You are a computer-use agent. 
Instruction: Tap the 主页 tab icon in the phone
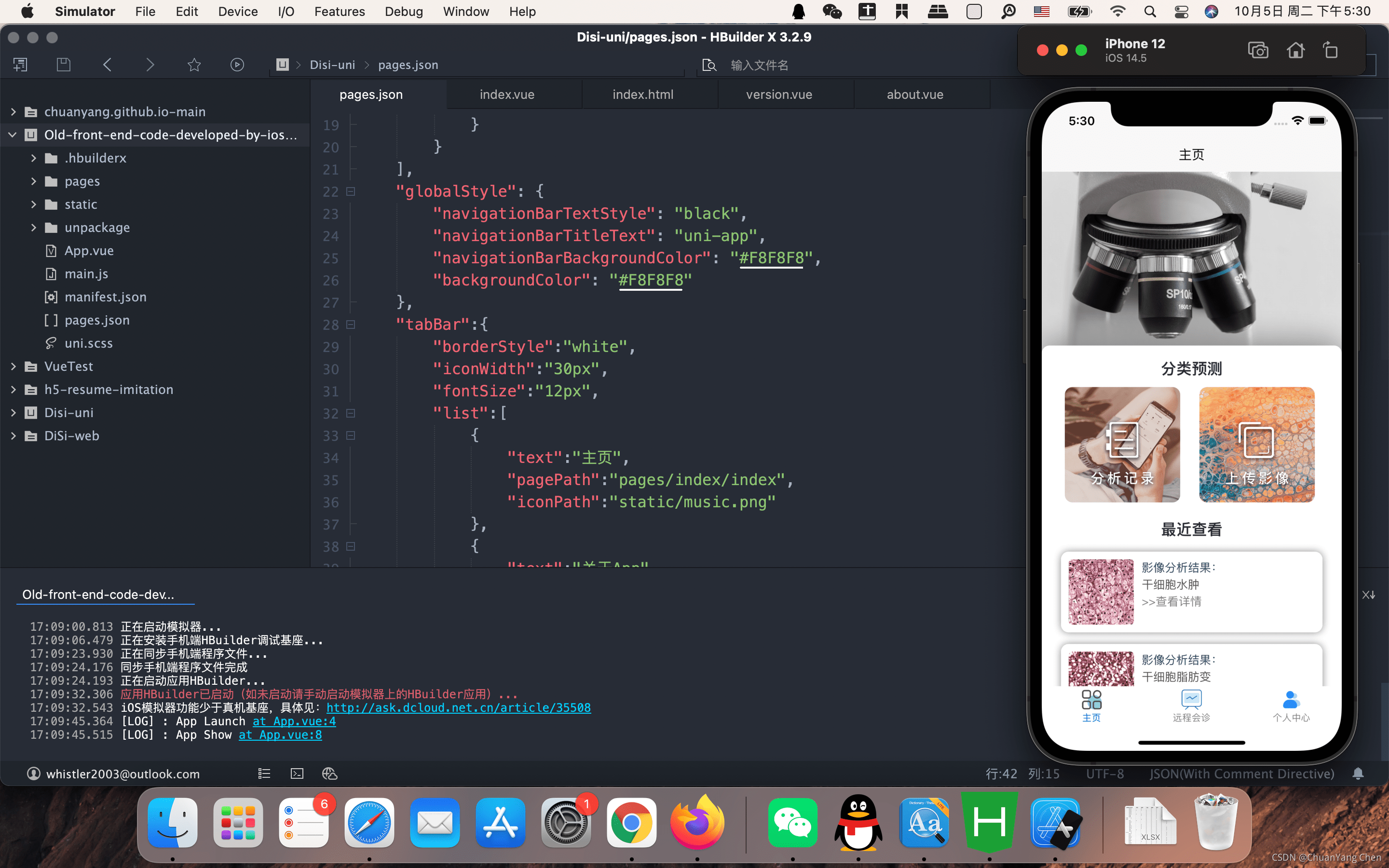pos(1092,700)
